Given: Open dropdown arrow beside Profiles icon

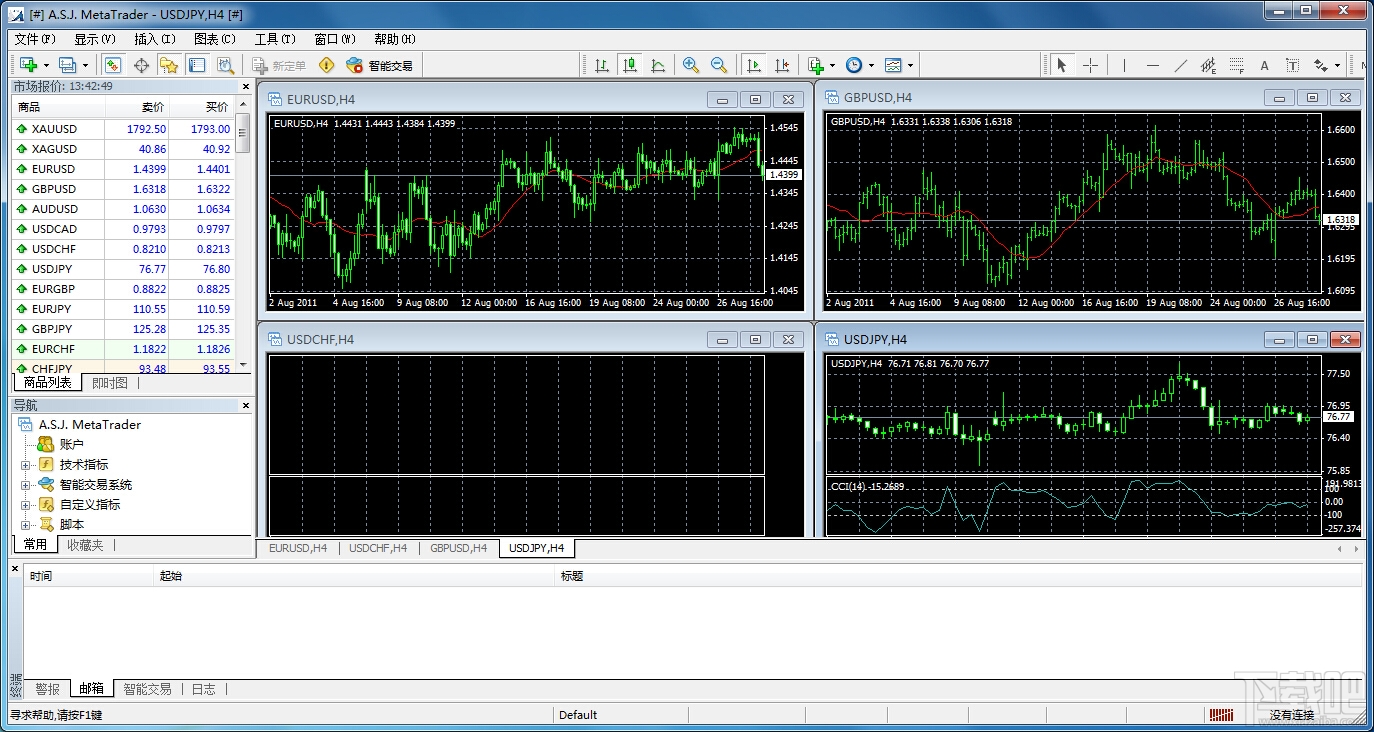Looking at the screenshot, I should (85, 66).
